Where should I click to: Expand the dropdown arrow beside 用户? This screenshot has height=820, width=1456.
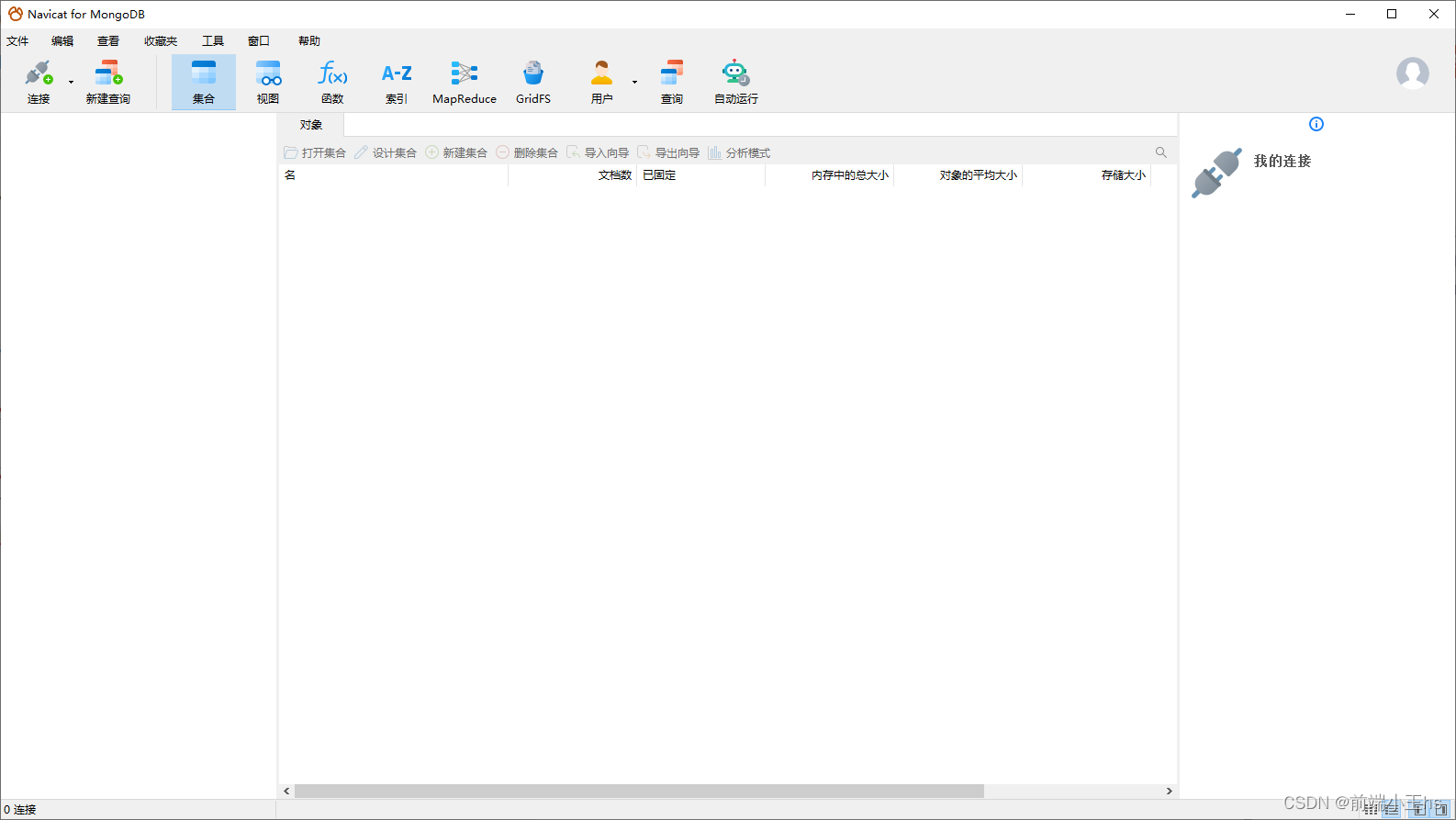click(634, 83)
